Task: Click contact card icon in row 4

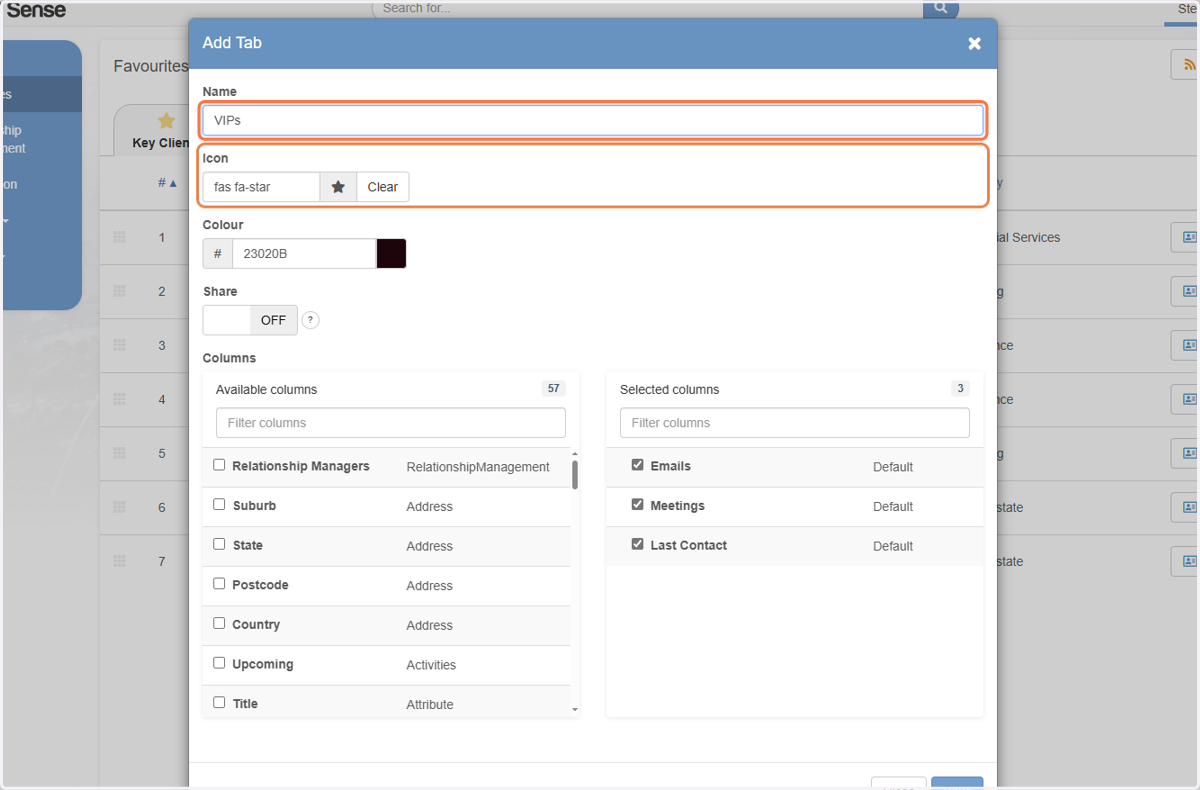Action: pyautogui.click(x=1187, y=399)
